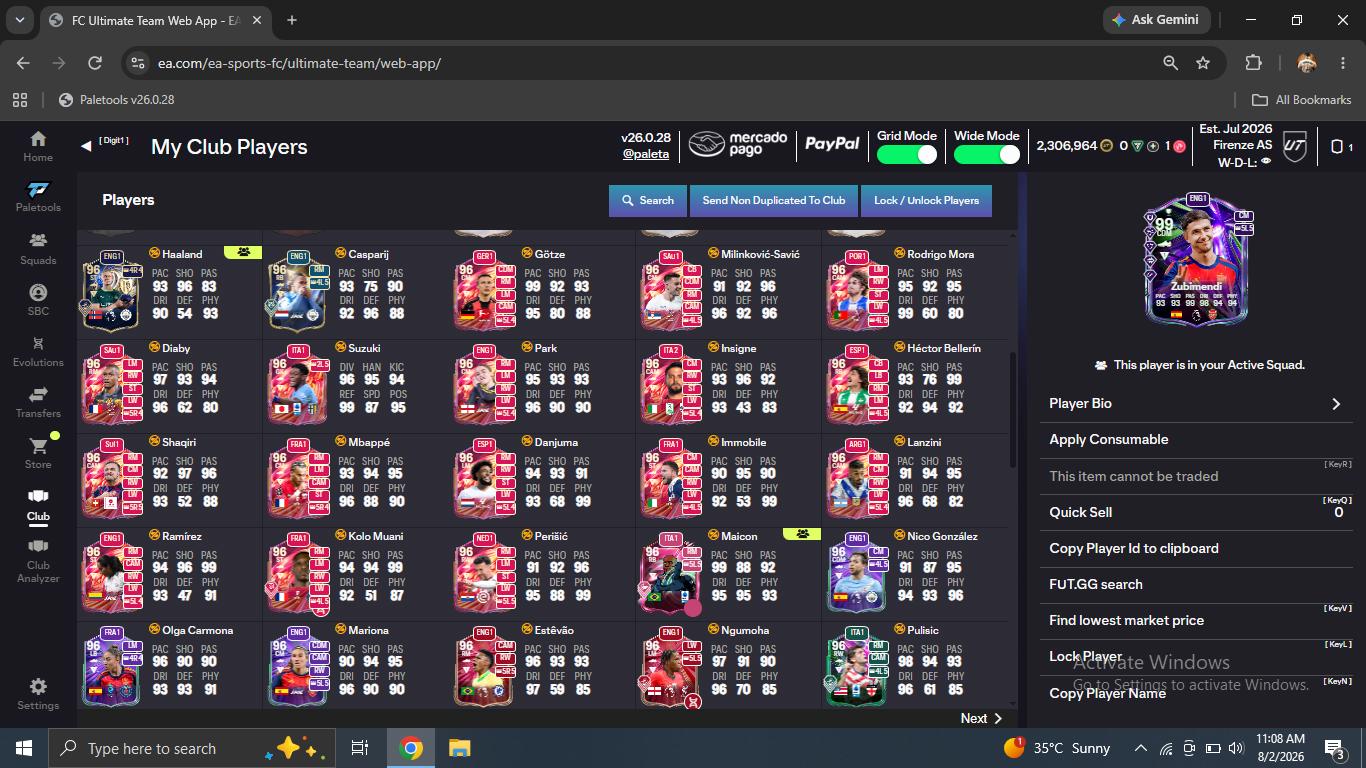Viewport: 1366px width, 768px height.
Task: Choose Find lowest market price
Action: pyautogui.click(x=1196, y=620)
